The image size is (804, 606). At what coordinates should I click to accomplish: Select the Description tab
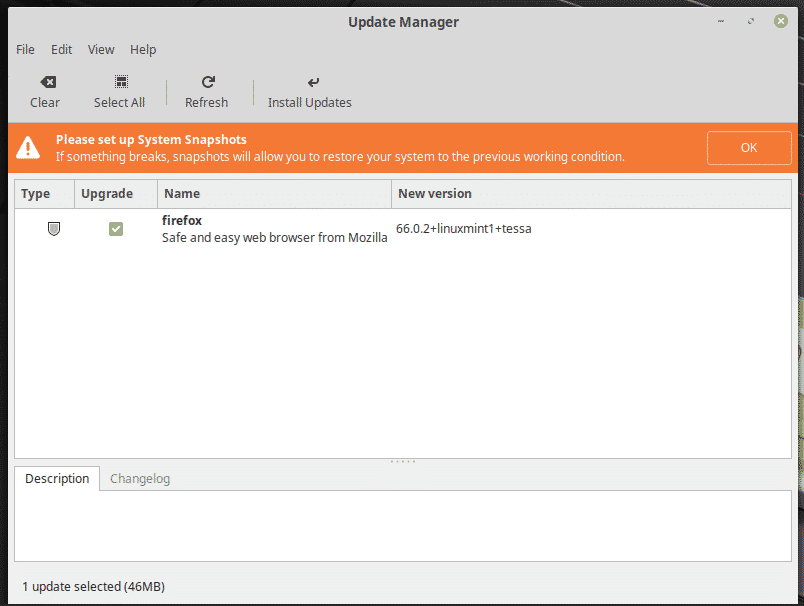pos(57,478)
